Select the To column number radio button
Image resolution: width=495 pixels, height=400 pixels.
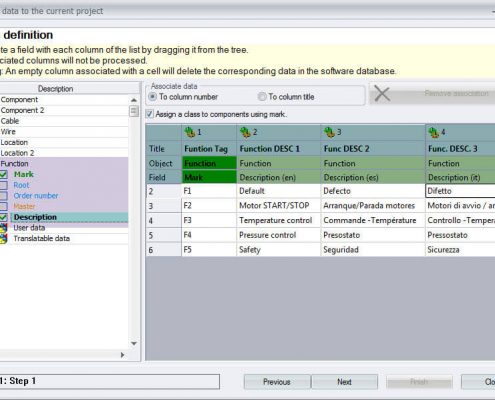[152, 97]
